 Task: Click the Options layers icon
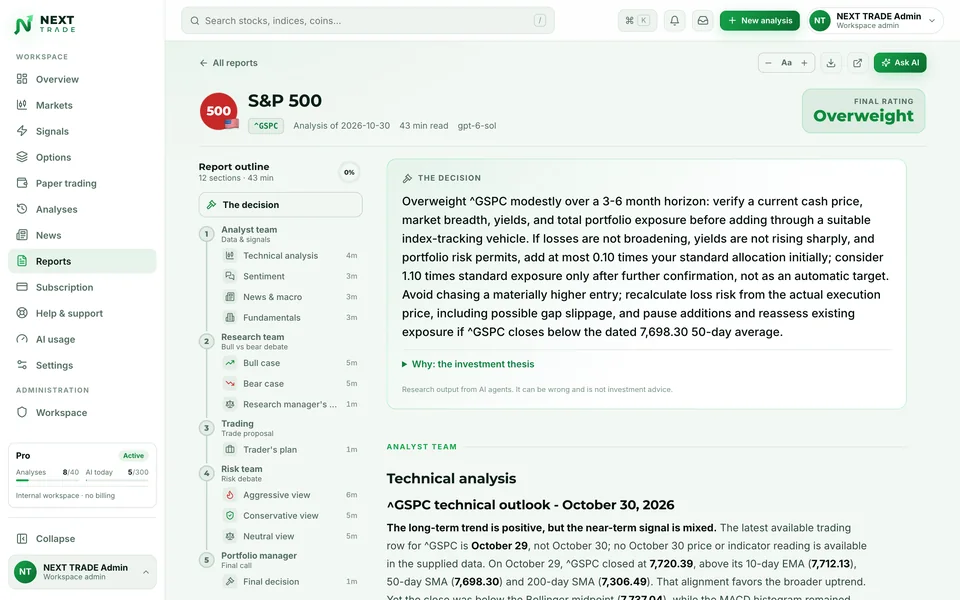(x=22, y=157)
